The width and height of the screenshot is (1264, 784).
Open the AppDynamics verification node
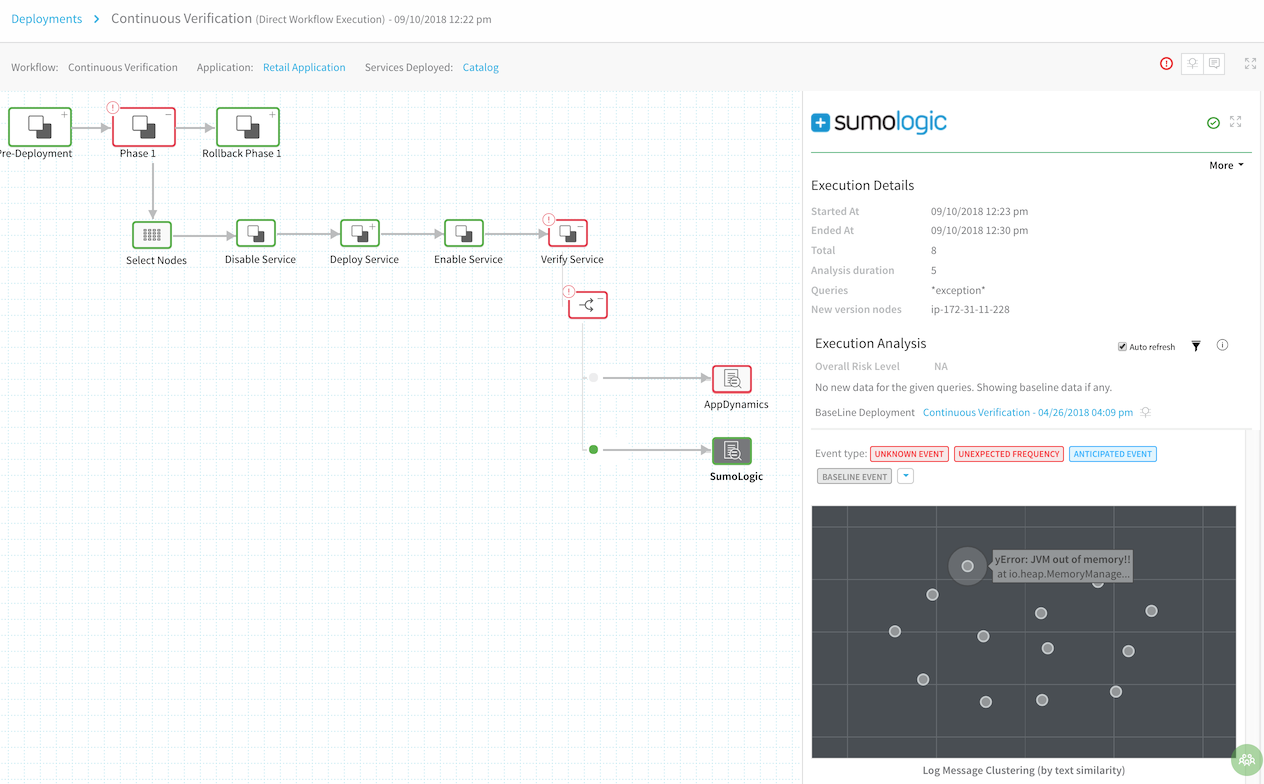click(732, 379)
